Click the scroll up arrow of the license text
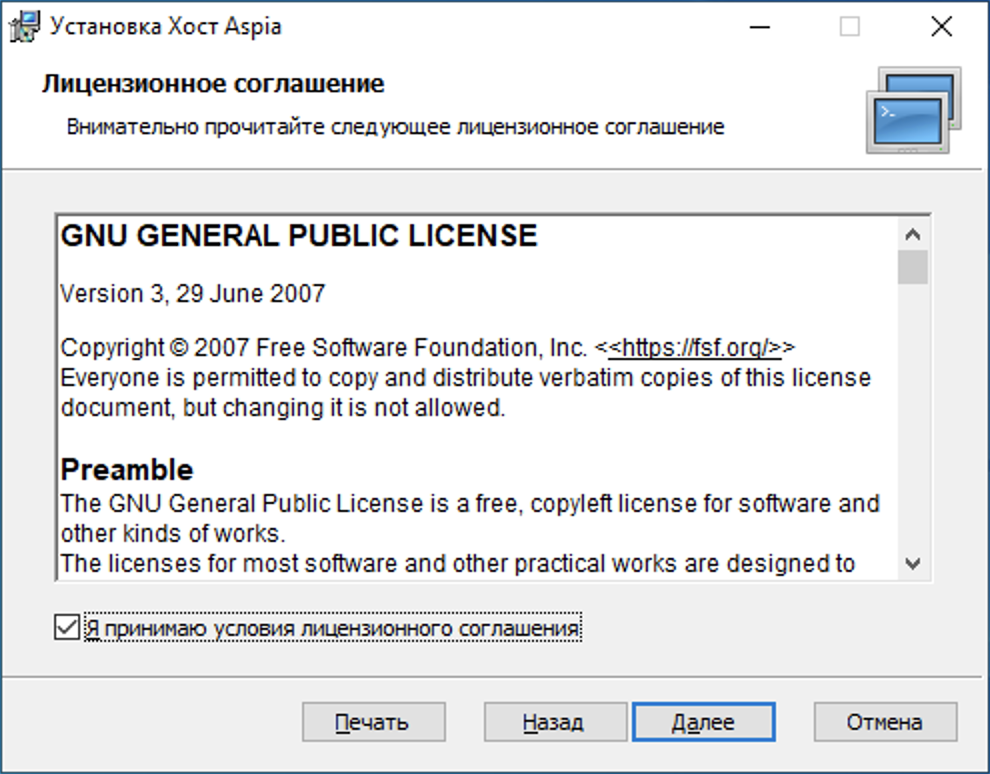Screen dimensions: 990x774 [912, 236]
